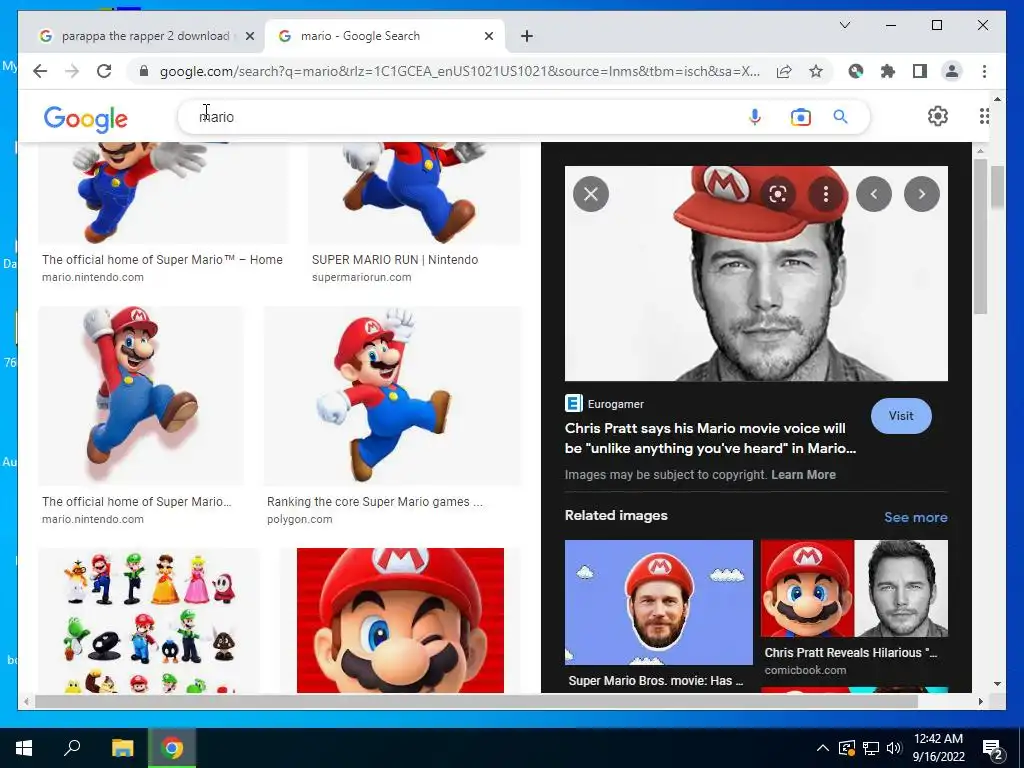The height and width of the screenshot is (768, 1024).
Task: Open The official home of Super Mario – Home
Action: (162, 259)
